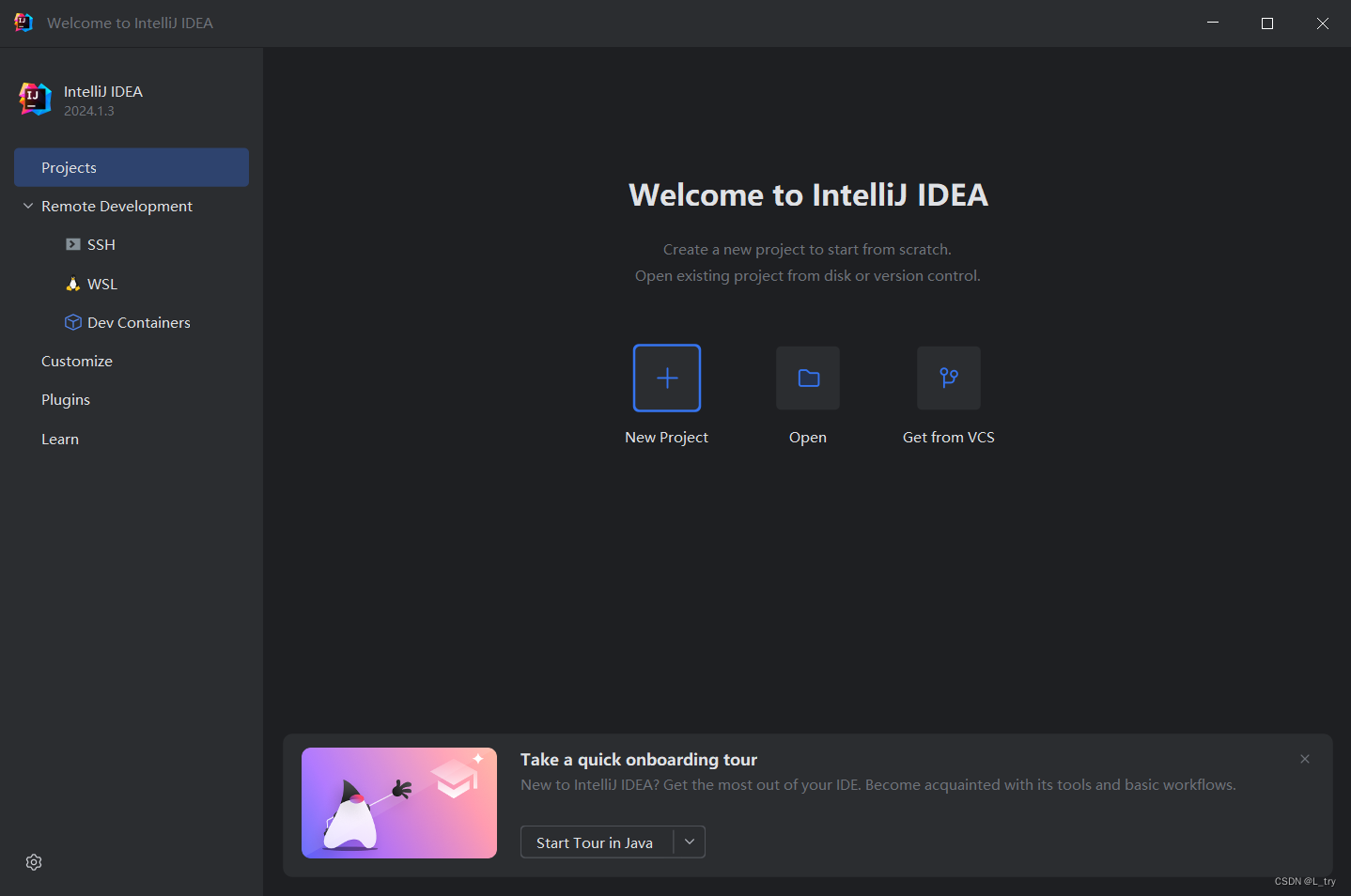Open the settings gear in the sidebar
This screenshot has height=896, width=1351.
[x=34, y=862]
